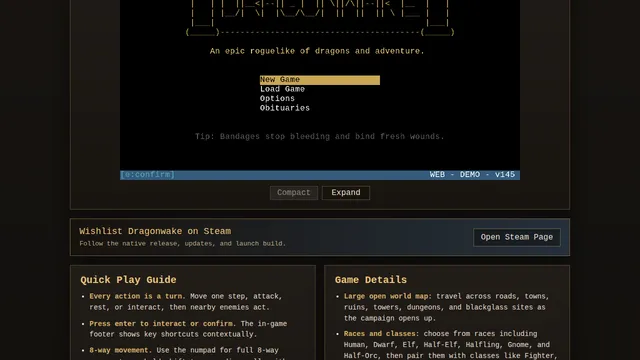Choose Load Game in the menu
Viewport: 640px width, 360px height.
click(282, 89)
